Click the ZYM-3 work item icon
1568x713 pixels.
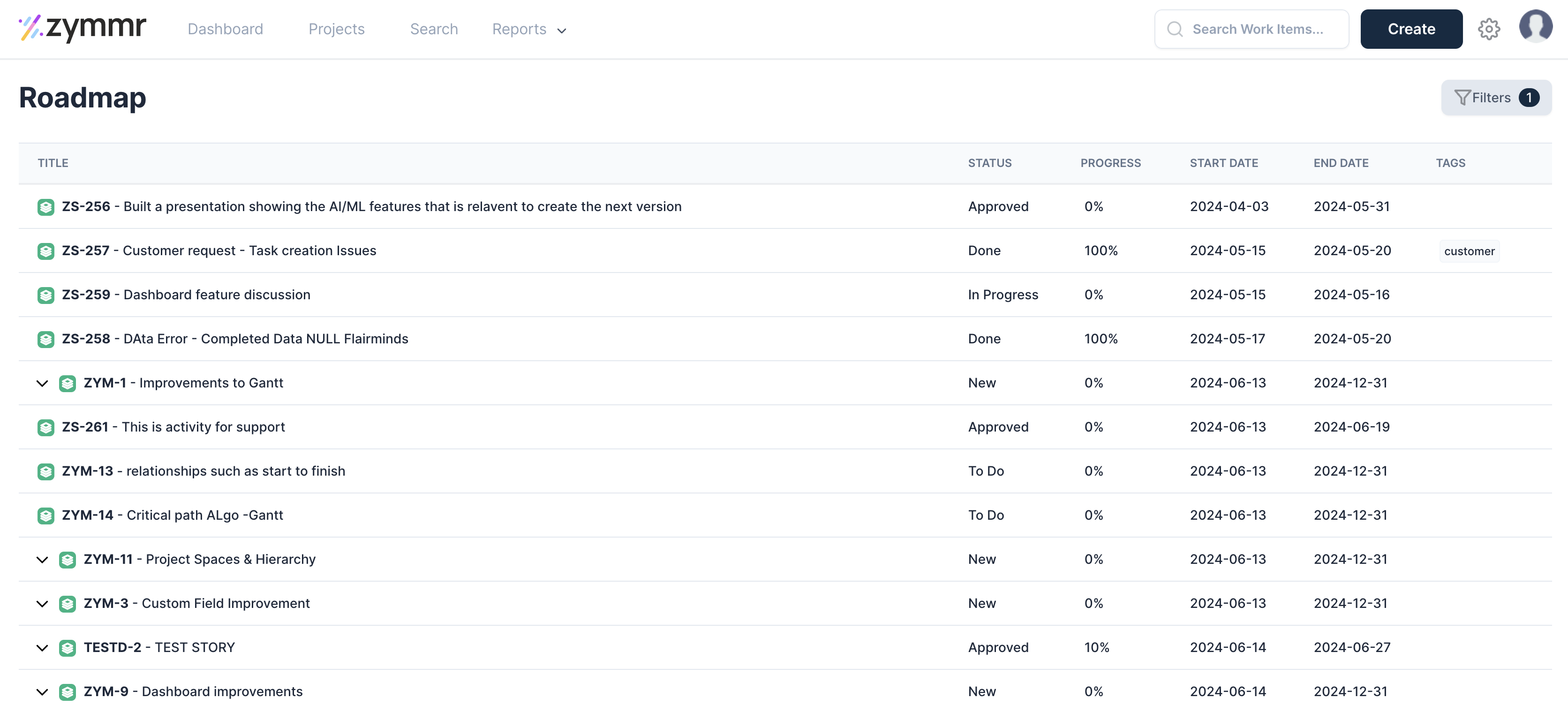click(x=68, y=604)
